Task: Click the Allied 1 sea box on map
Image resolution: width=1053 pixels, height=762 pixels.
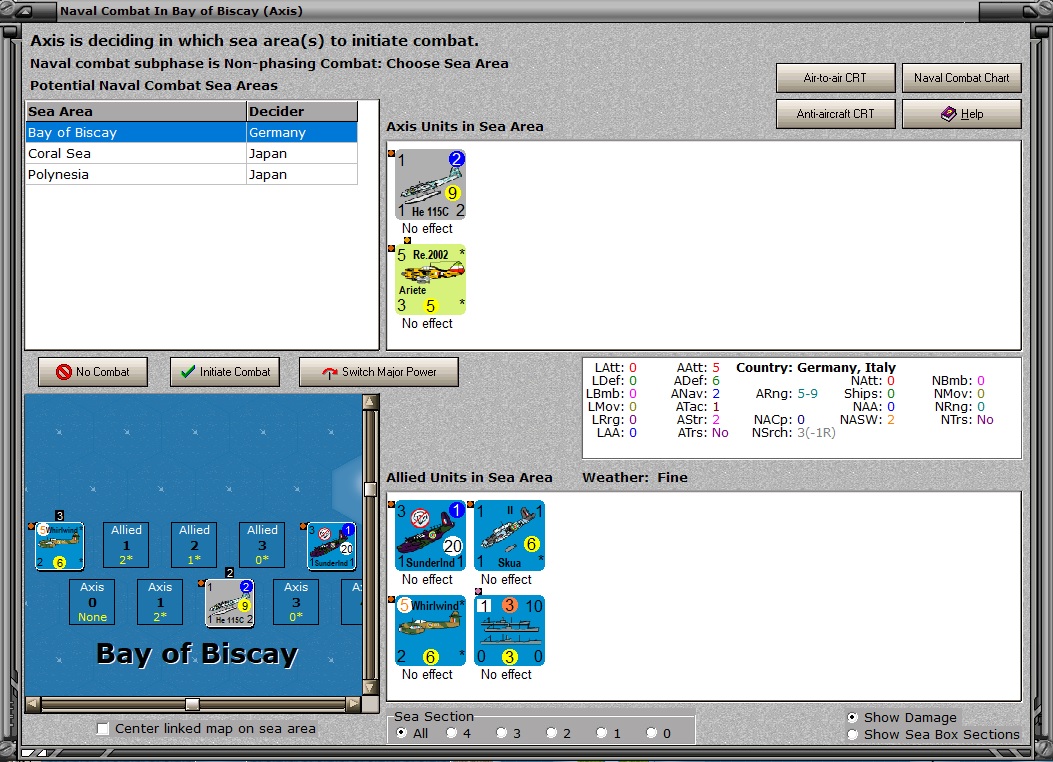Action: 126,545
